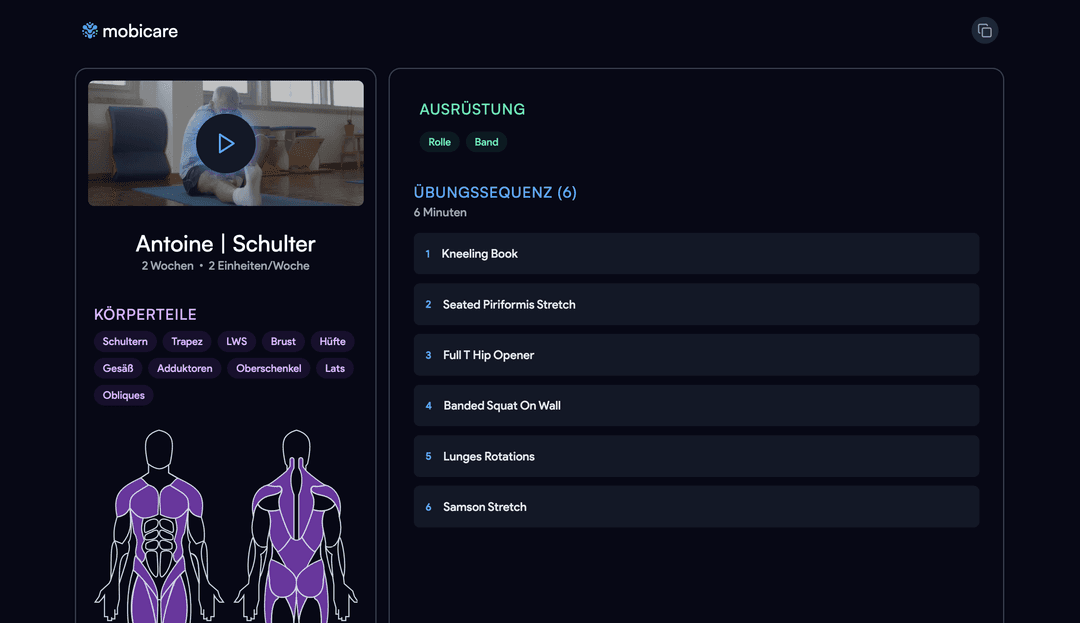
Task: Select the Oberschenkel body part tag
Action: tap(268, 369)
